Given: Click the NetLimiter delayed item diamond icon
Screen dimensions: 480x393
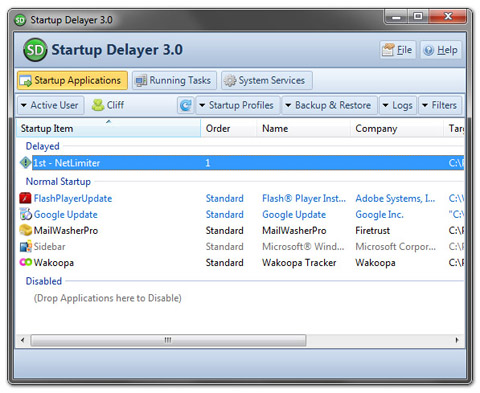Looking at the screenshot, I should [25, 163].
